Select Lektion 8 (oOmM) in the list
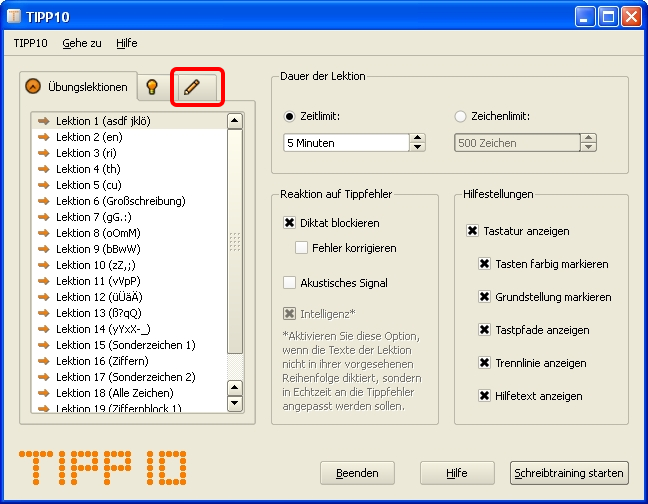 [x=98, y=233]
